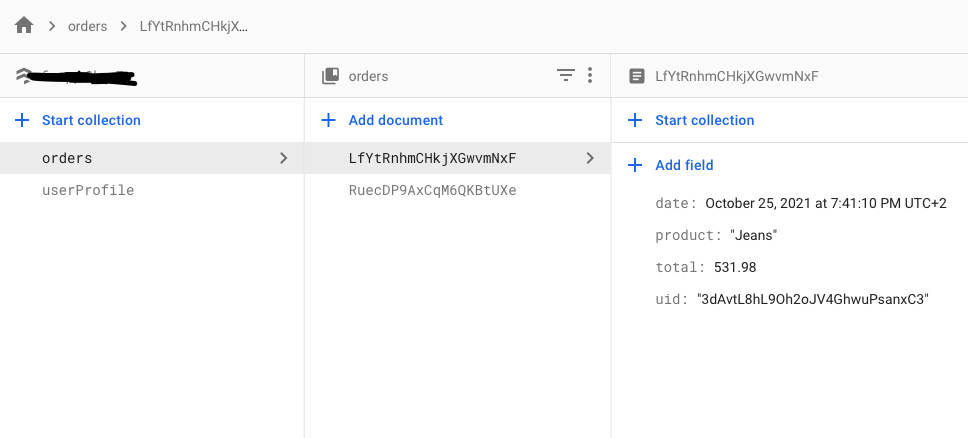Open the filter icon in orders panel
968x438 pixels.
click(566, 75)
